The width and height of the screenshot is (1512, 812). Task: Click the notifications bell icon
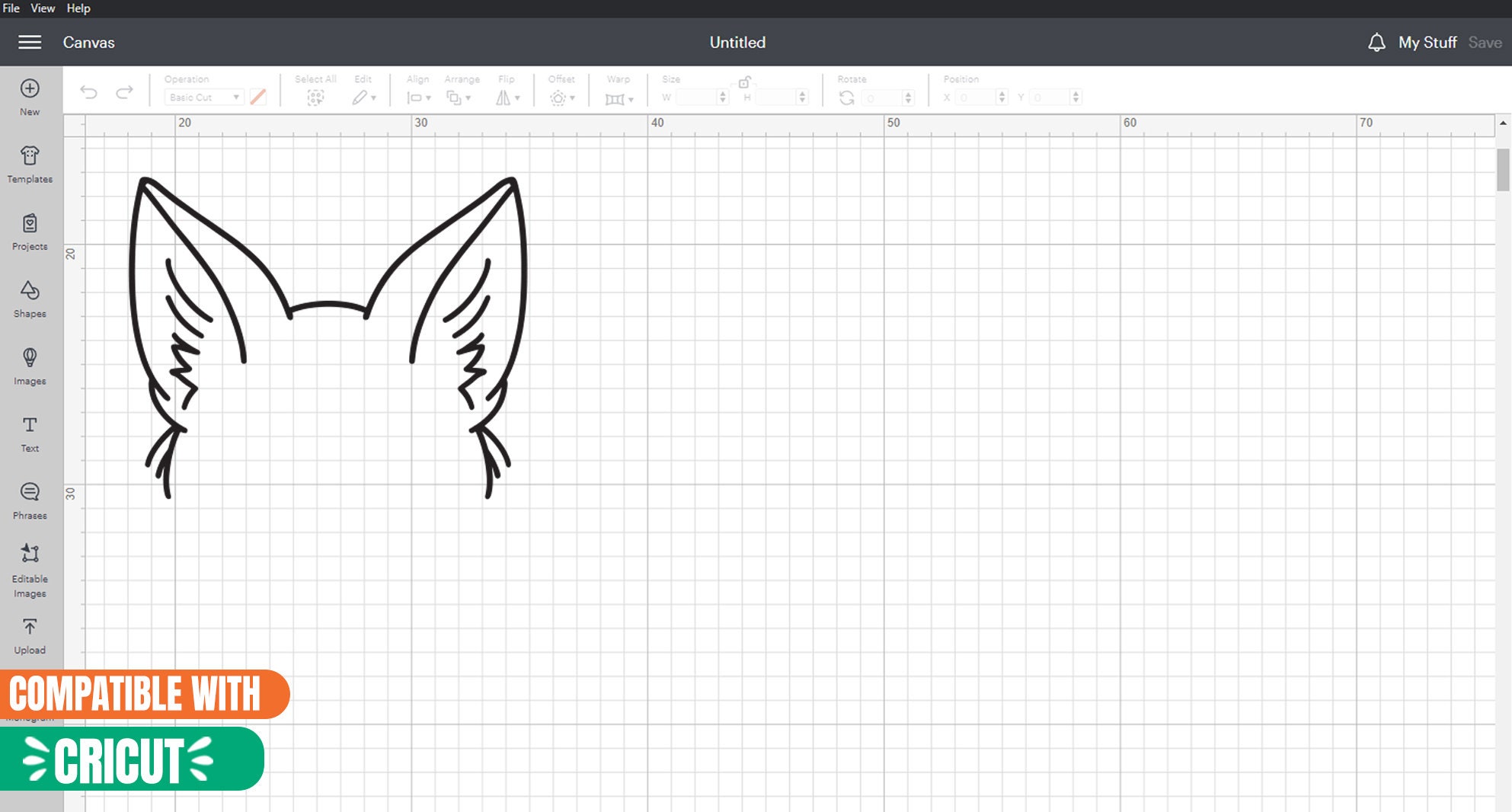coord(1376,42)
